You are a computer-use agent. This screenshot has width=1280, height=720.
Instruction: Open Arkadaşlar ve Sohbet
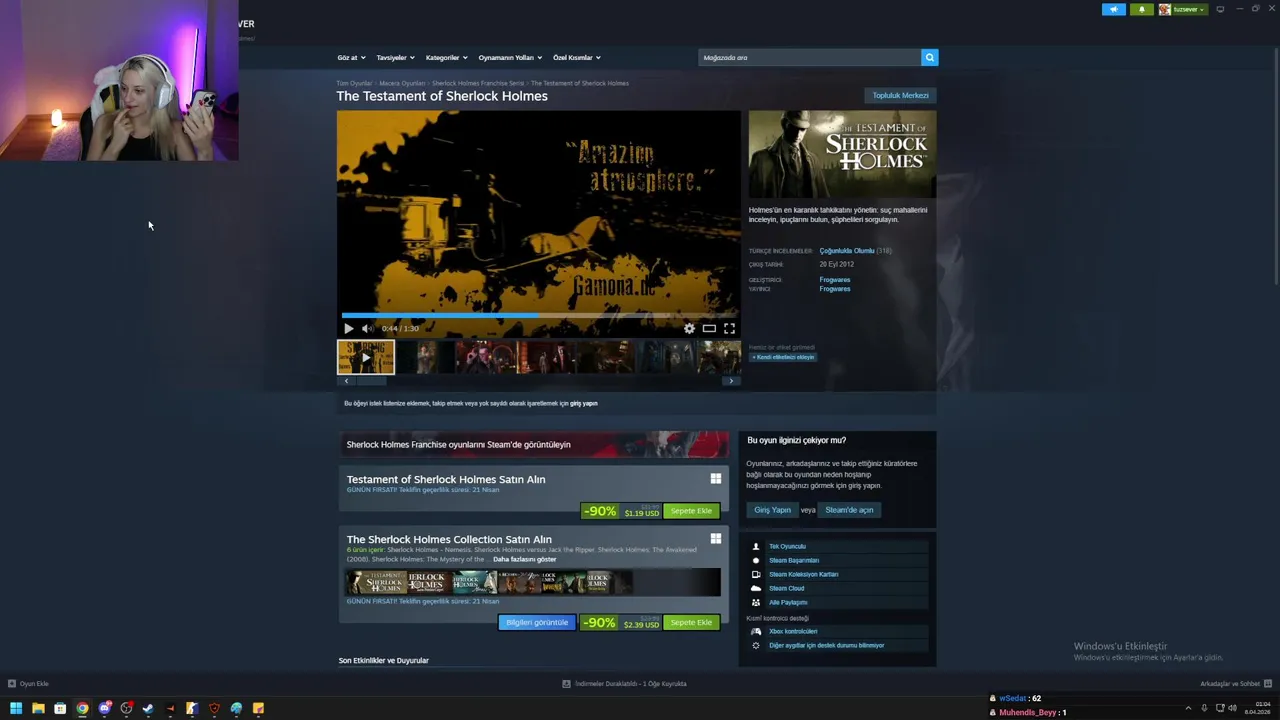coord(1235,684)
